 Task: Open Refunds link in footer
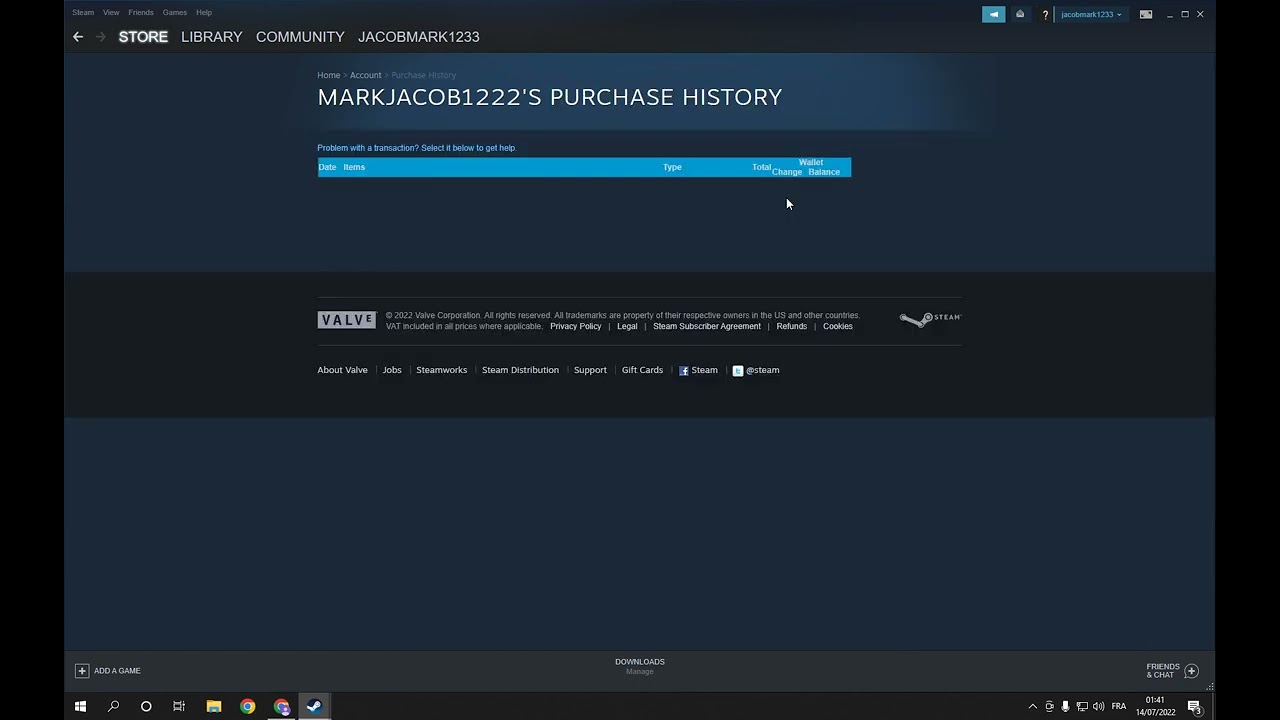(x=792, y=326)
